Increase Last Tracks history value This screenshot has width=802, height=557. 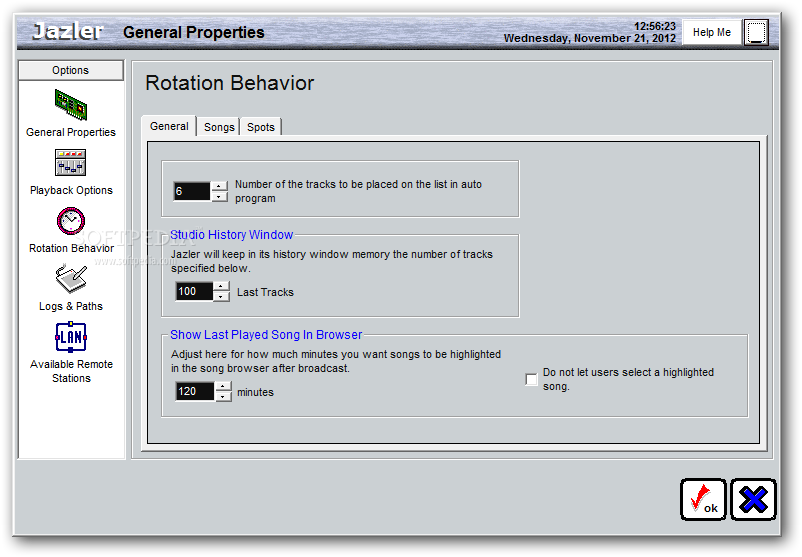[221, 286]
